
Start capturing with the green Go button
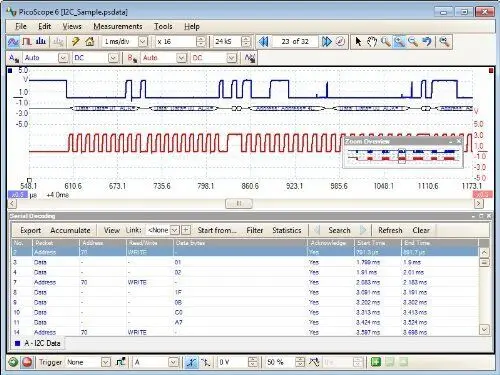(13, 362)
